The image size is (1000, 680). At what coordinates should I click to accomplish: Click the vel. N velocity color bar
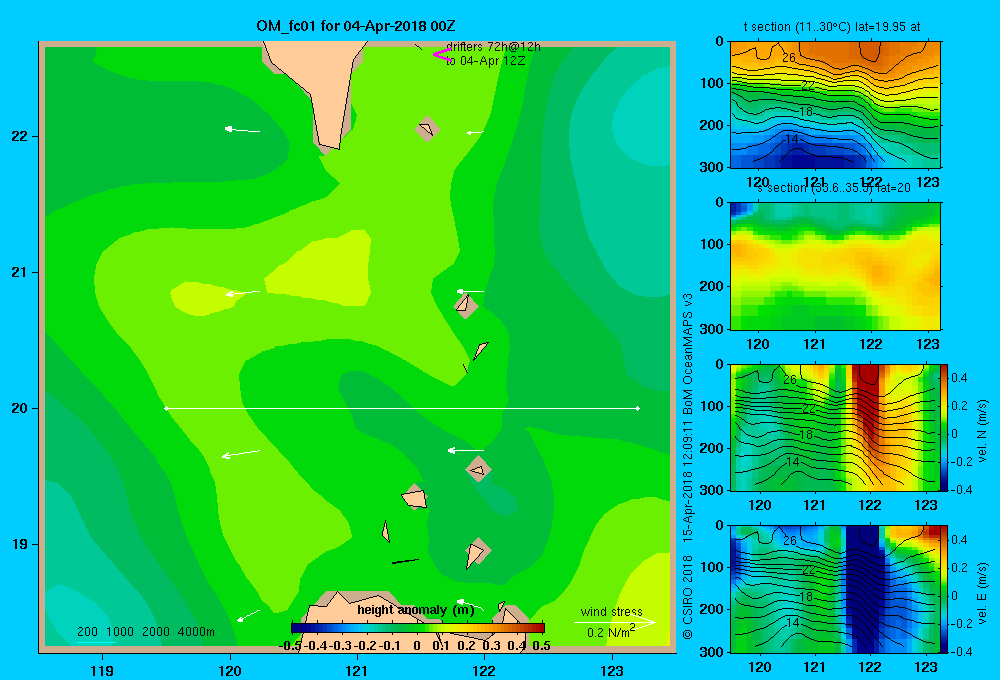[944, 427]
